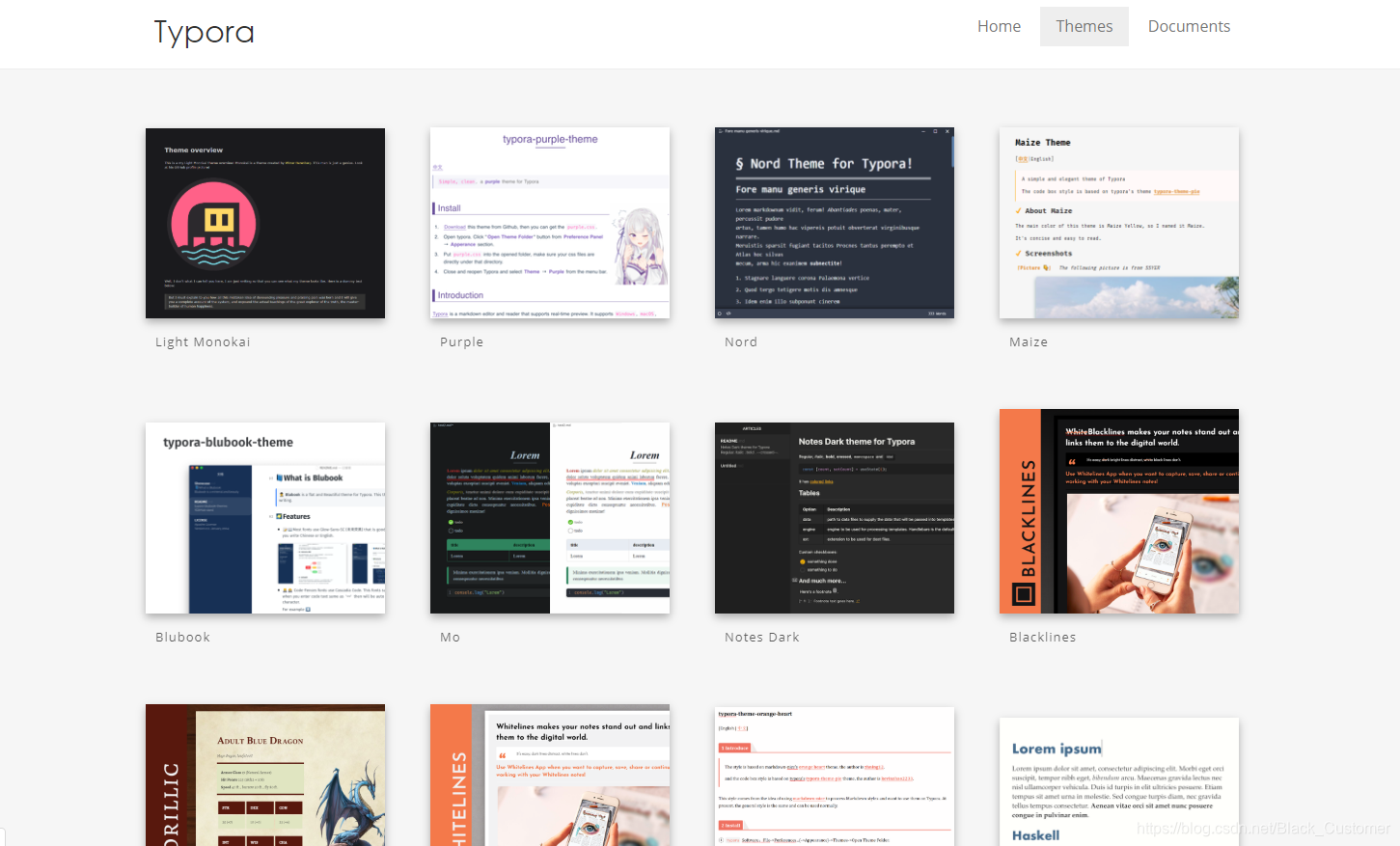Open the orange-heart theme thumbnail
The height and width of the screenshot is (846, 1400).
pos(835,777)
